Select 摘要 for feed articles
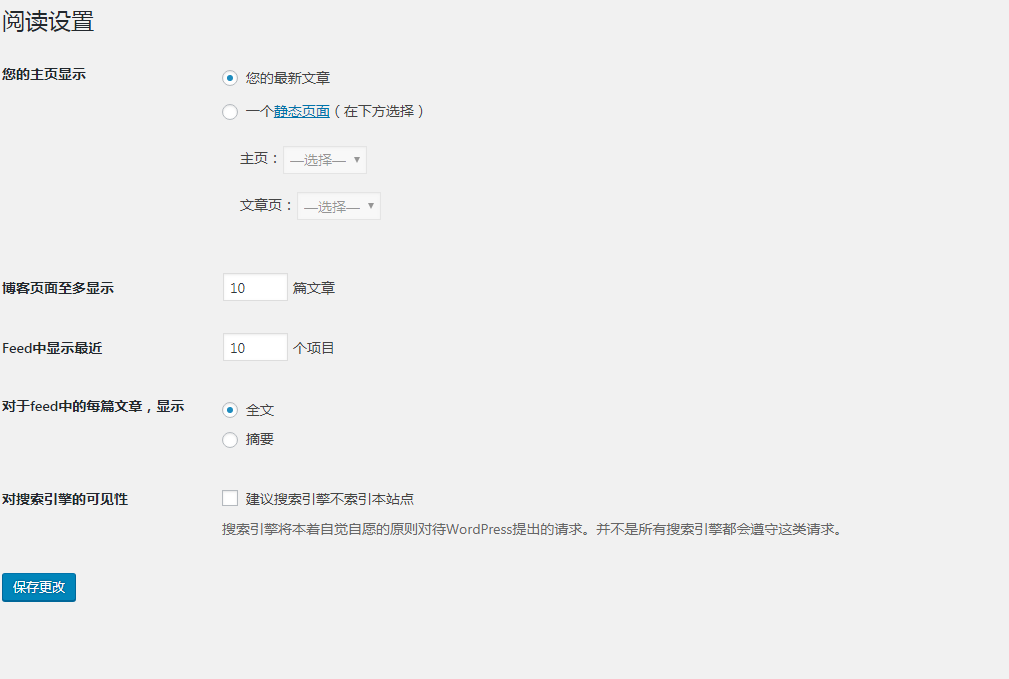The image size is (1009, 679). tap(230, 440)
